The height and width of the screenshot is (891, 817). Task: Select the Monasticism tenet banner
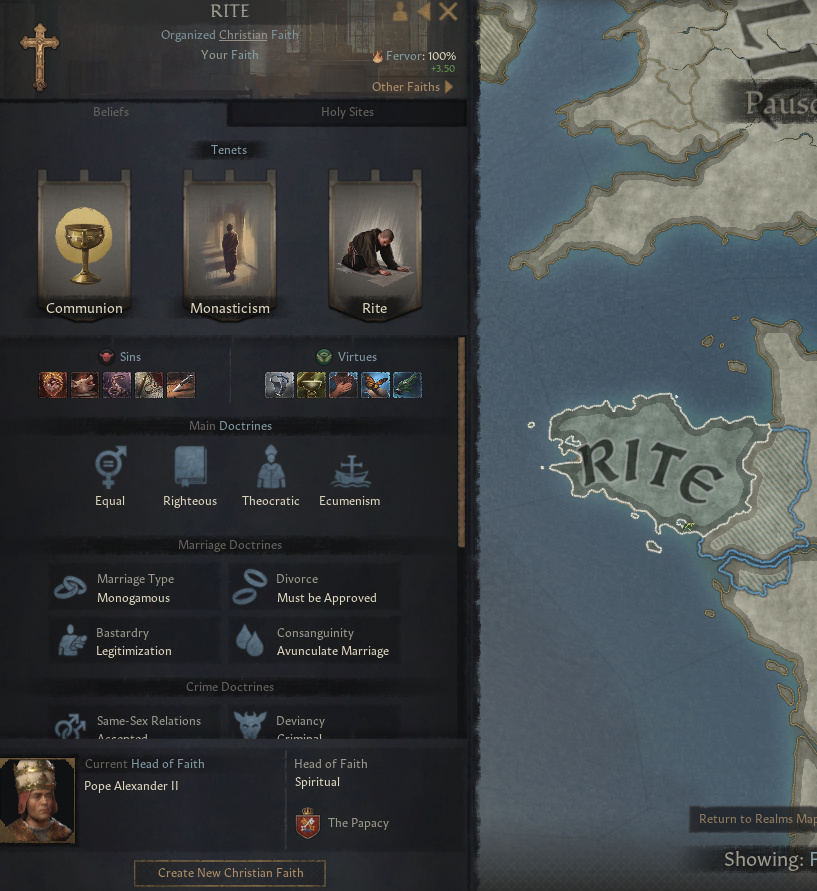[x=230, y=245]
